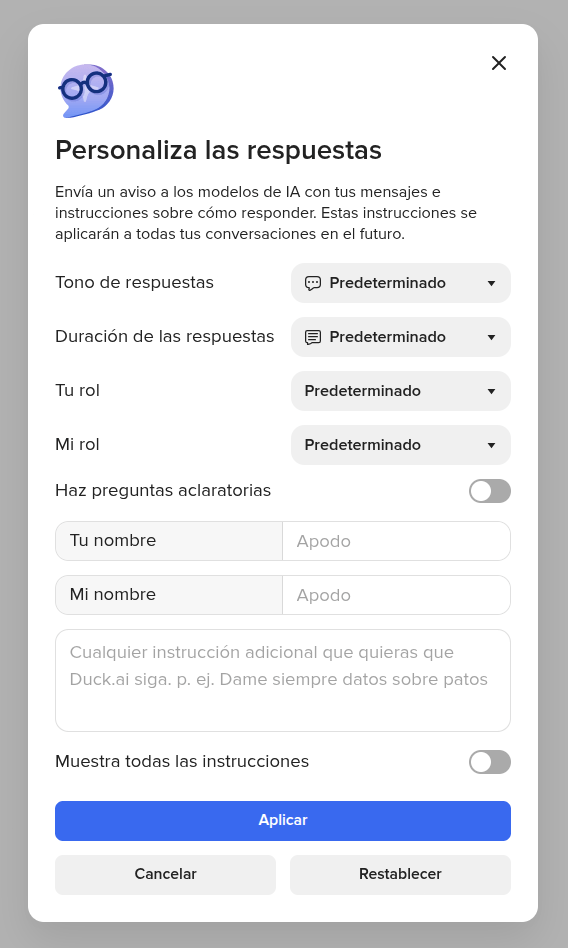Viewport: 568px width, 948px height.
Task: Click the blue Aplicar button
Action: coord(282,820)
